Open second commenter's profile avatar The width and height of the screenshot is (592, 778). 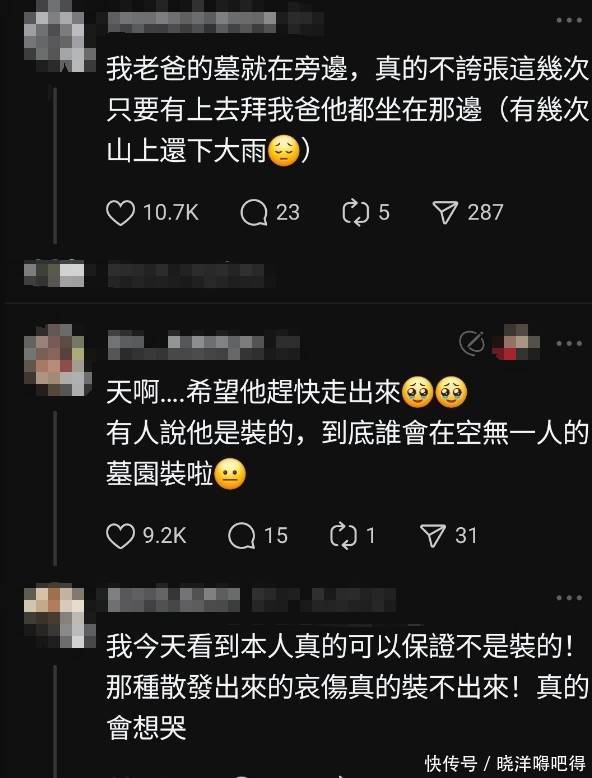(58, 360)
